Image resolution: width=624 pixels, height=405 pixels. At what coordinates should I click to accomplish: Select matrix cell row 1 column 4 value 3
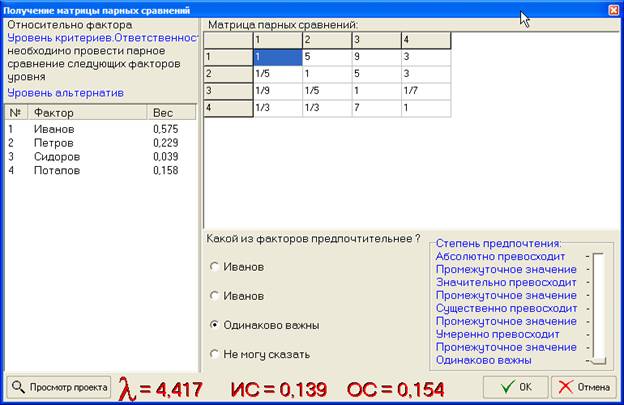426,57
